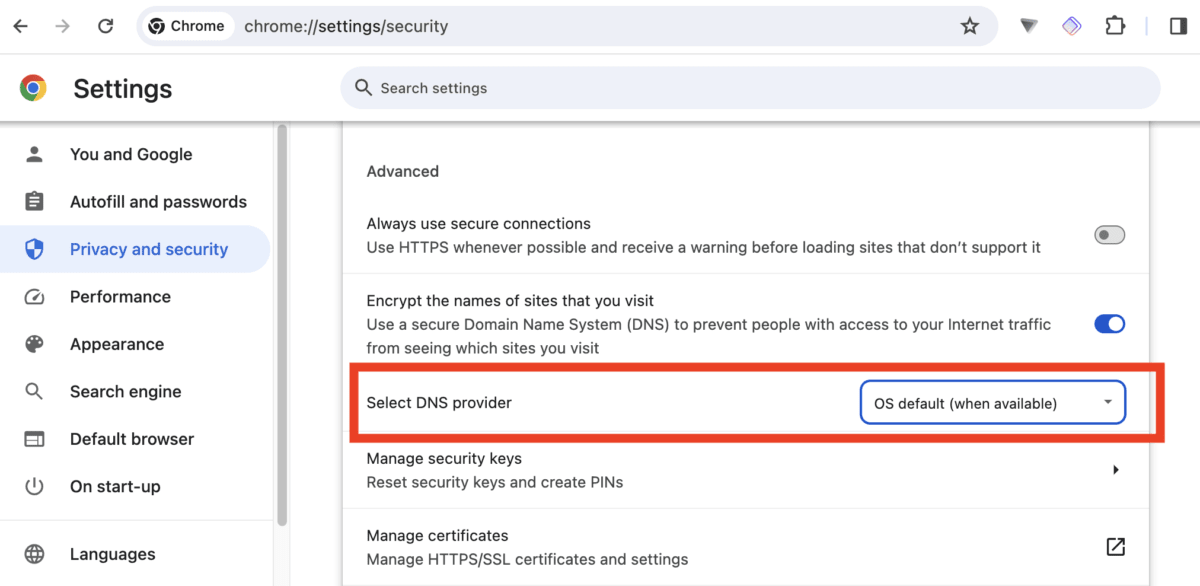
Task: Reload the page with the refresh icon
Action: (x=106, y=27)
